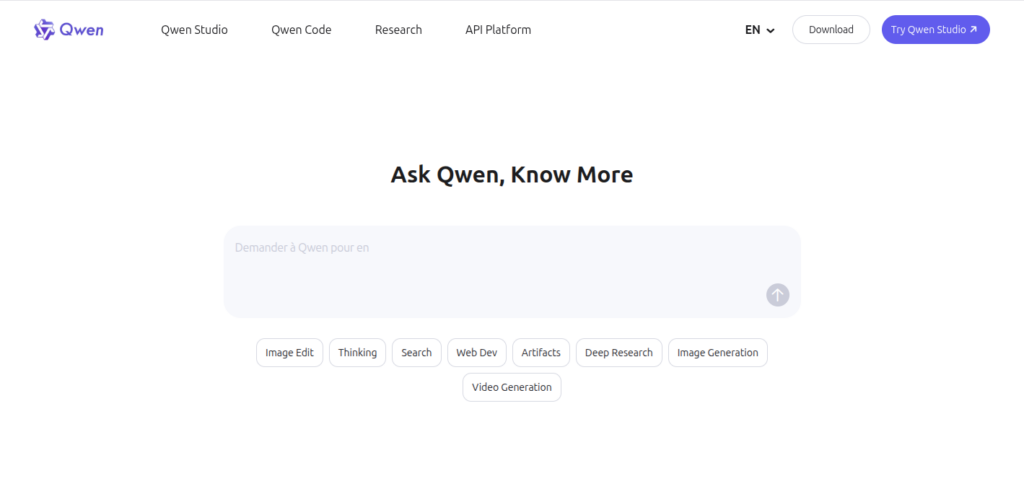Screen dimensions: 1024x481
Task: Open Qwen Studio nav item
Action: pos(194,30)
